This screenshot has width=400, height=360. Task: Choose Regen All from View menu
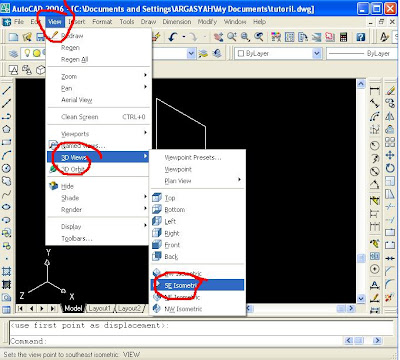click(75, 60)
